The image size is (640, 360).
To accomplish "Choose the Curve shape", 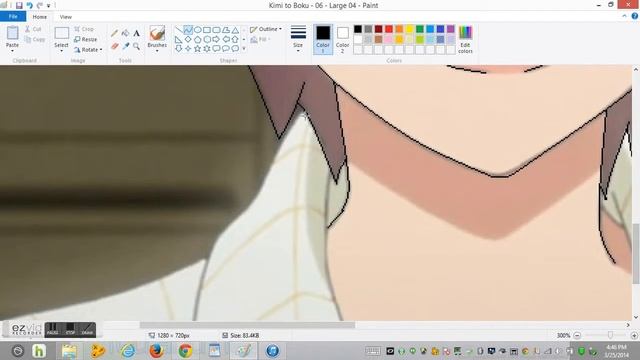I will [x=188, y=30].
